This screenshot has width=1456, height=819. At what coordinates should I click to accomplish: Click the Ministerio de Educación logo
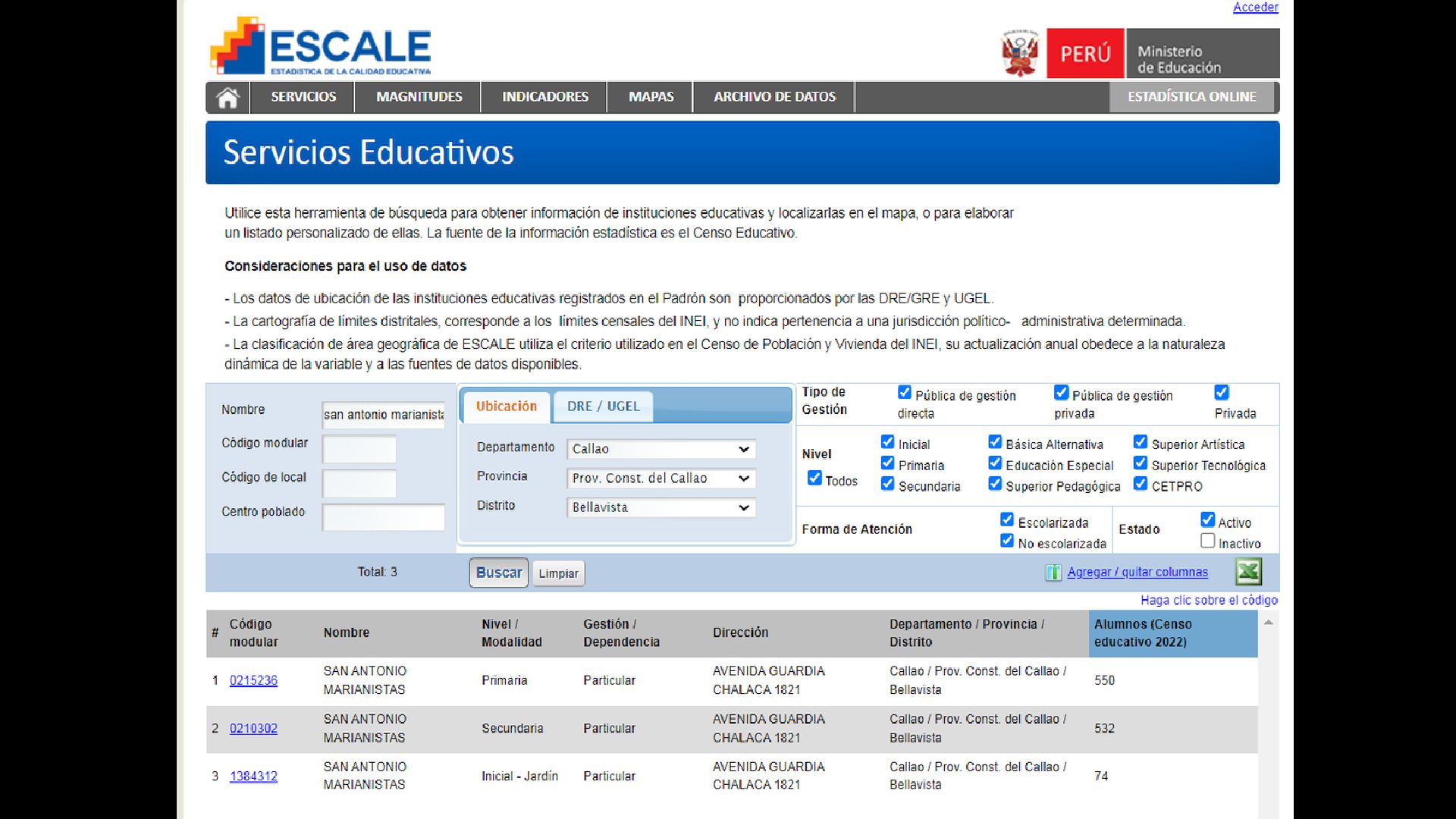[x=1203, y=53]
